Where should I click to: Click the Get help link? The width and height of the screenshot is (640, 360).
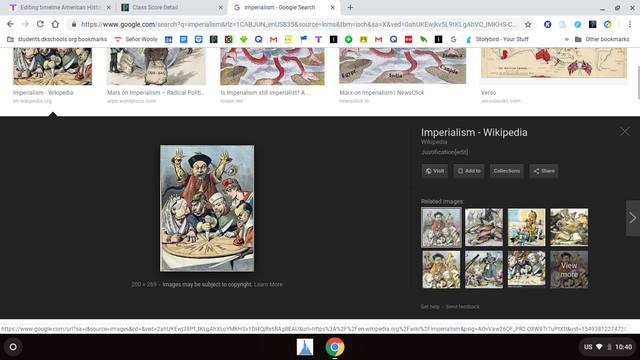tap(430, 307)
